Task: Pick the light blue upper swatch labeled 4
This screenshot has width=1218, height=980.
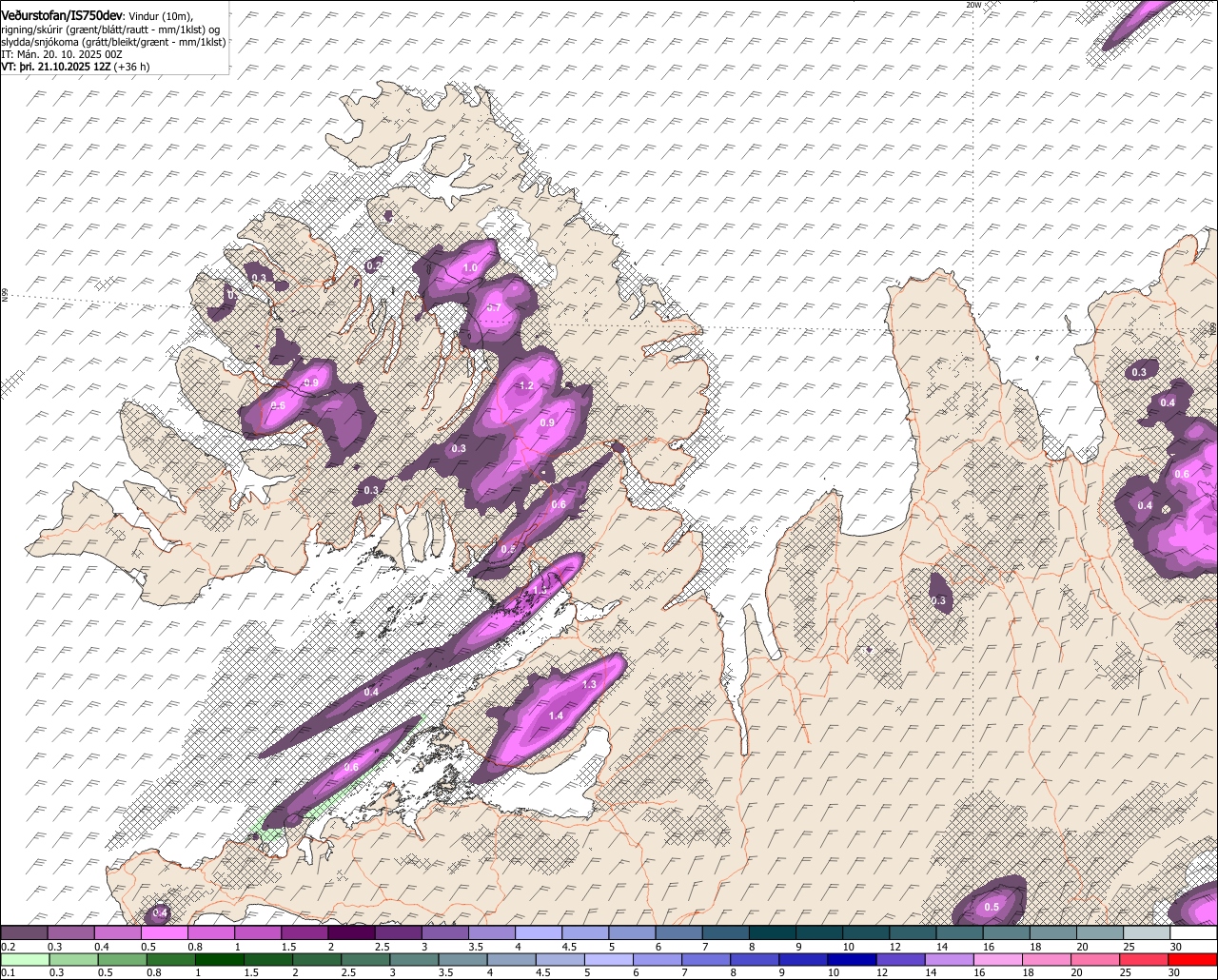Action: 539,932
